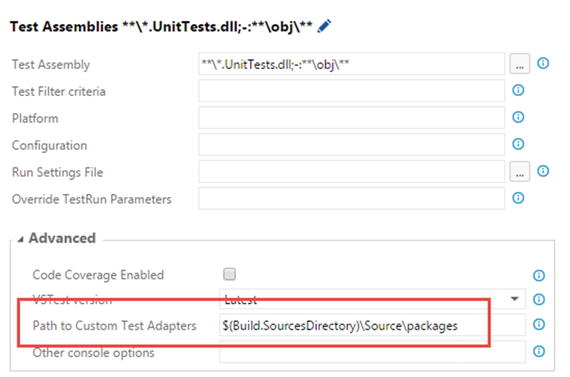Show info for Code Coverage Enabled

[539, 276]
